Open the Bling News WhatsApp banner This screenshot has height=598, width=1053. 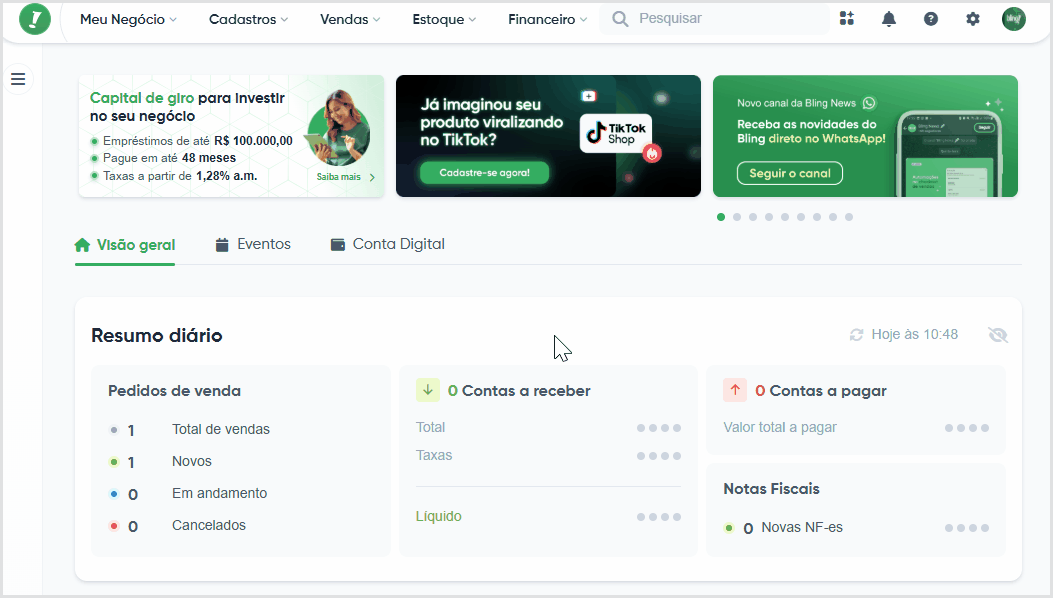coord(865,136)
